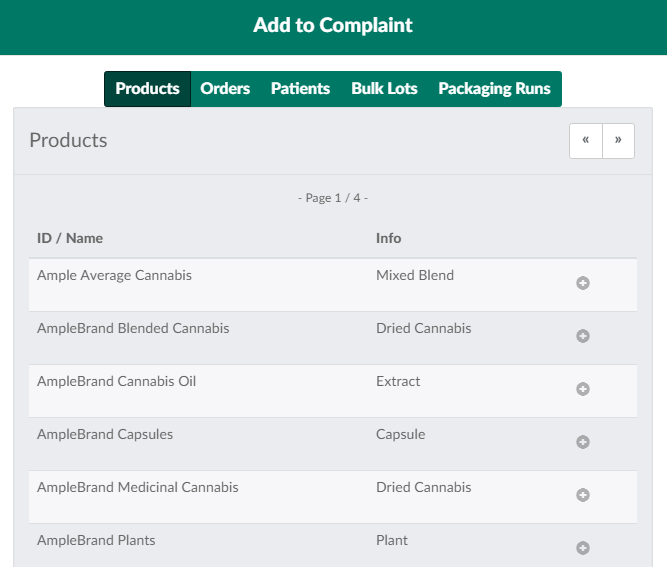
Task: Click the ID / Name column header
Action: tap(70, 238)
